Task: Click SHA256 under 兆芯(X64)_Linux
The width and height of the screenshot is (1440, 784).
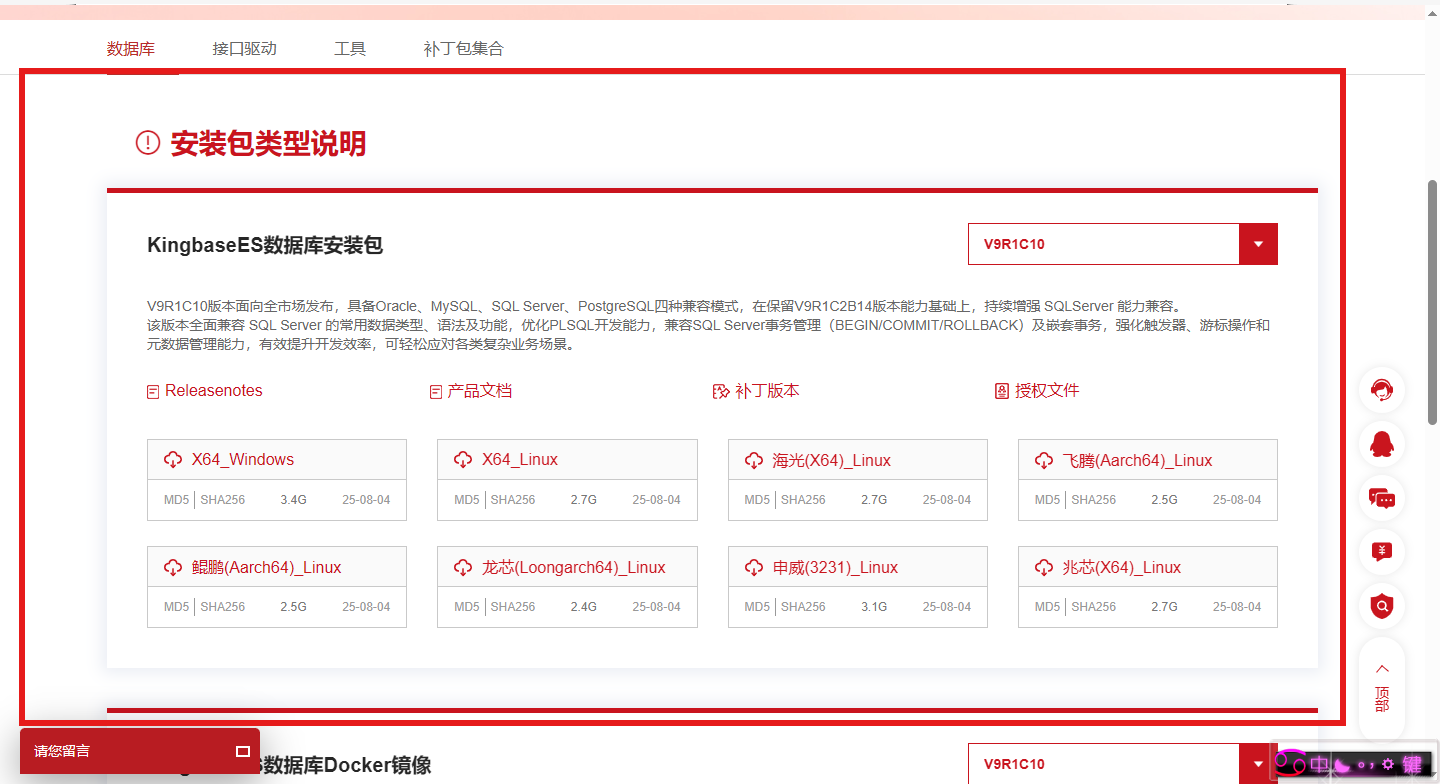Action: [x=1094, y=606]
